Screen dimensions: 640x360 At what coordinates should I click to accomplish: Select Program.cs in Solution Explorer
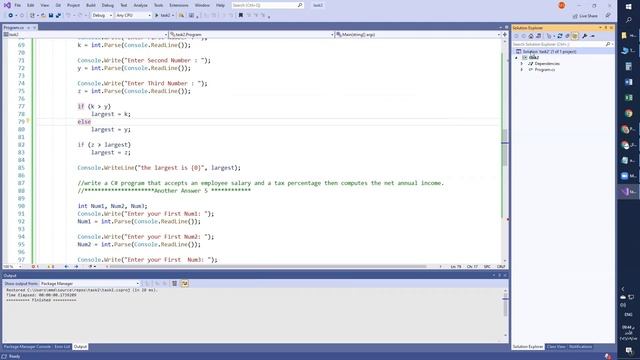pos(545,70)
